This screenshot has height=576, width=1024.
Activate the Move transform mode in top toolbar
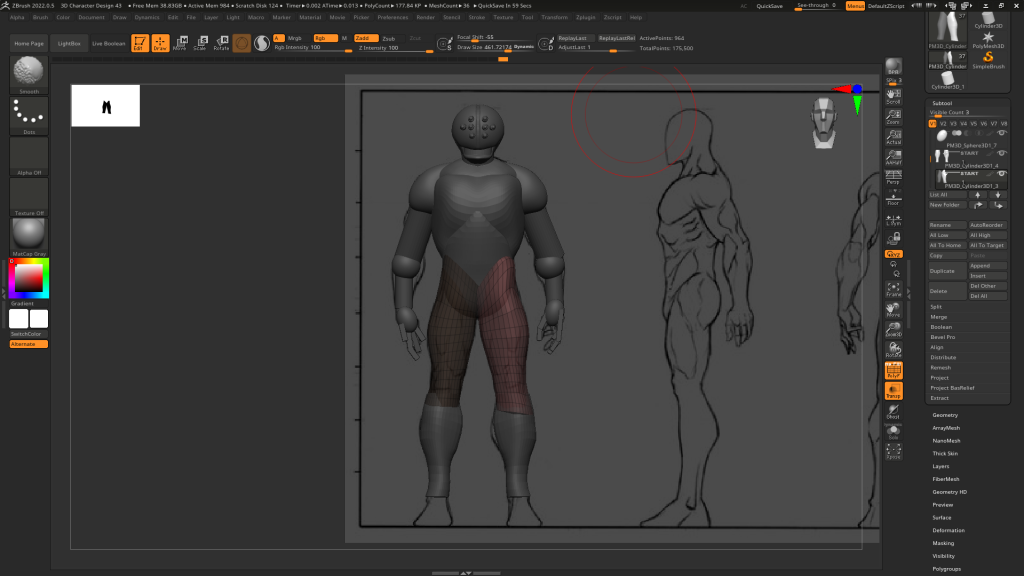(179, 43)
